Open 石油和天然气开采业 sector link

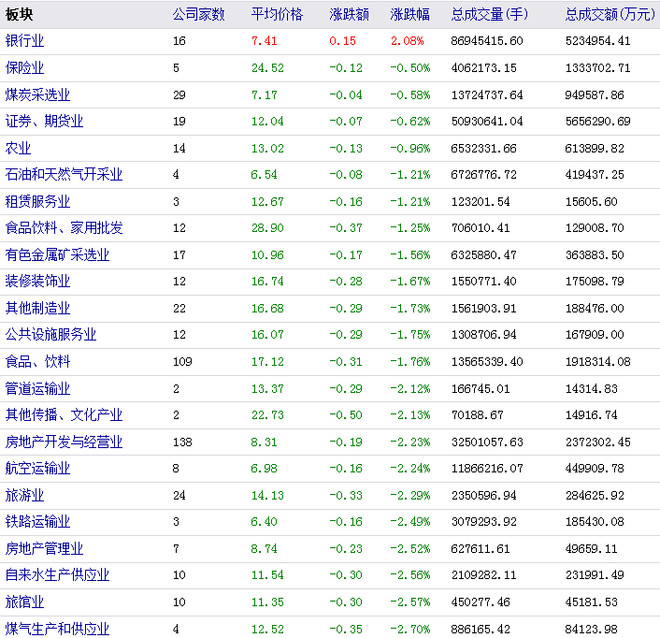[64, 174]
